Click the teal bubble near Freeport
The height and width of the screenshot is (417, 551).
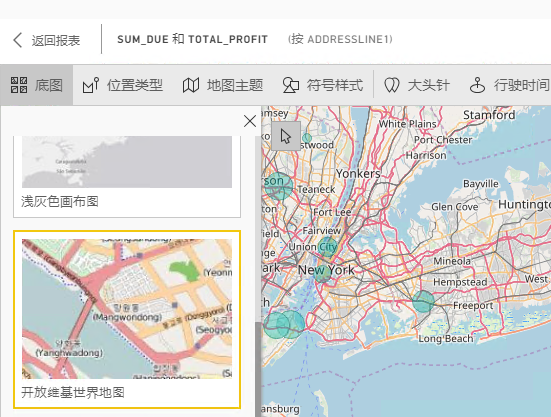tap(423, 301)
